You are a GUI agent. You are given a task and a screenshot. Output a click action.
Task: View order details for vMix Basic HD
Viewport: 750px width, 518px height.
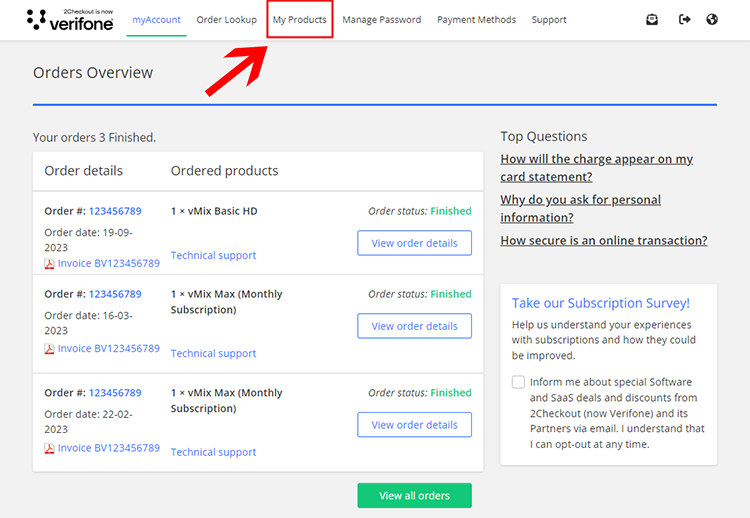[414, 243]
